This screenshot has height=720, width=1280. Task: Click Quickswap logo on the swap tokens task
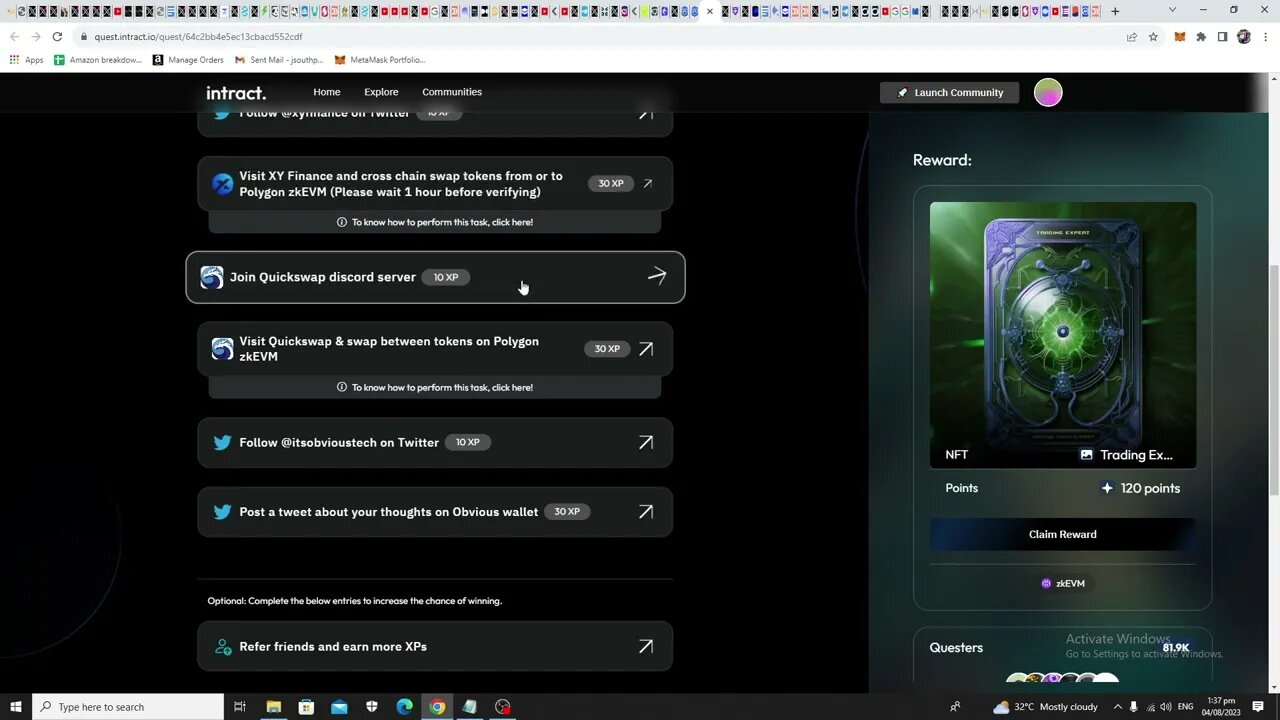click(x=222, y=349)
